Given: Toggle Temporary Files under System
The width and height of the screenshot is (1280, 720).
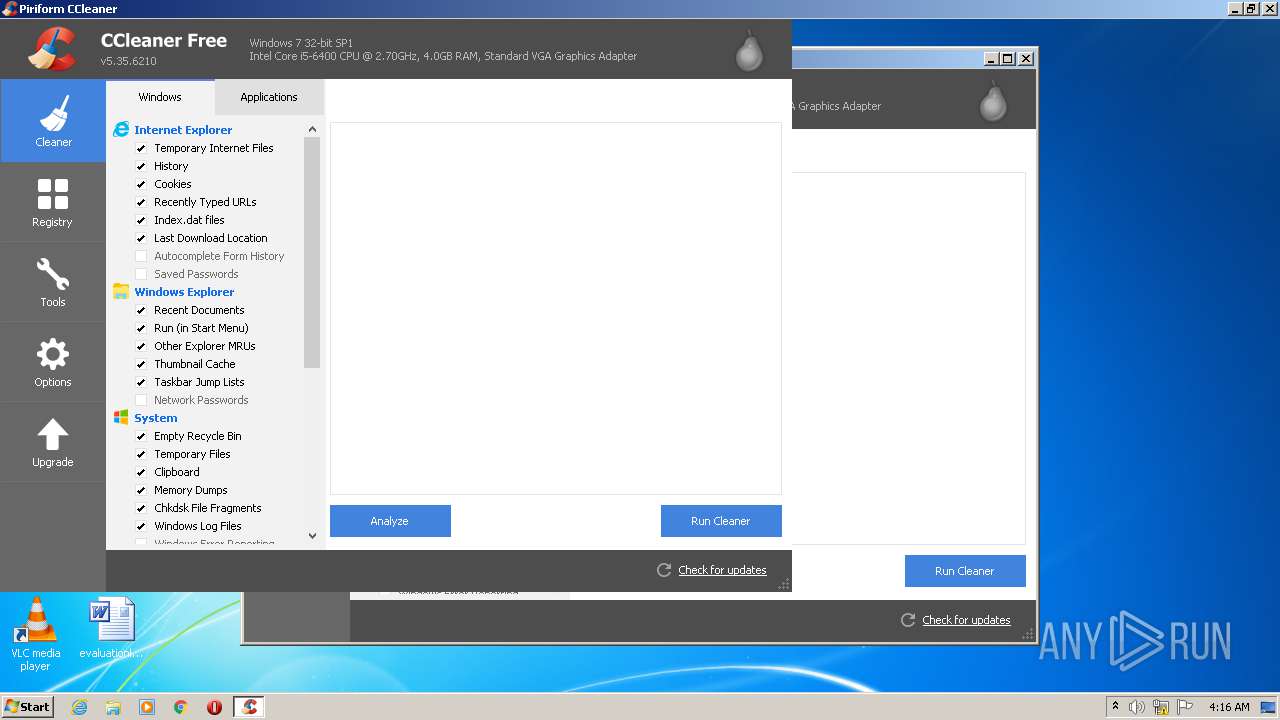Looking at the screenshot, I should click(x=141, y=454).
